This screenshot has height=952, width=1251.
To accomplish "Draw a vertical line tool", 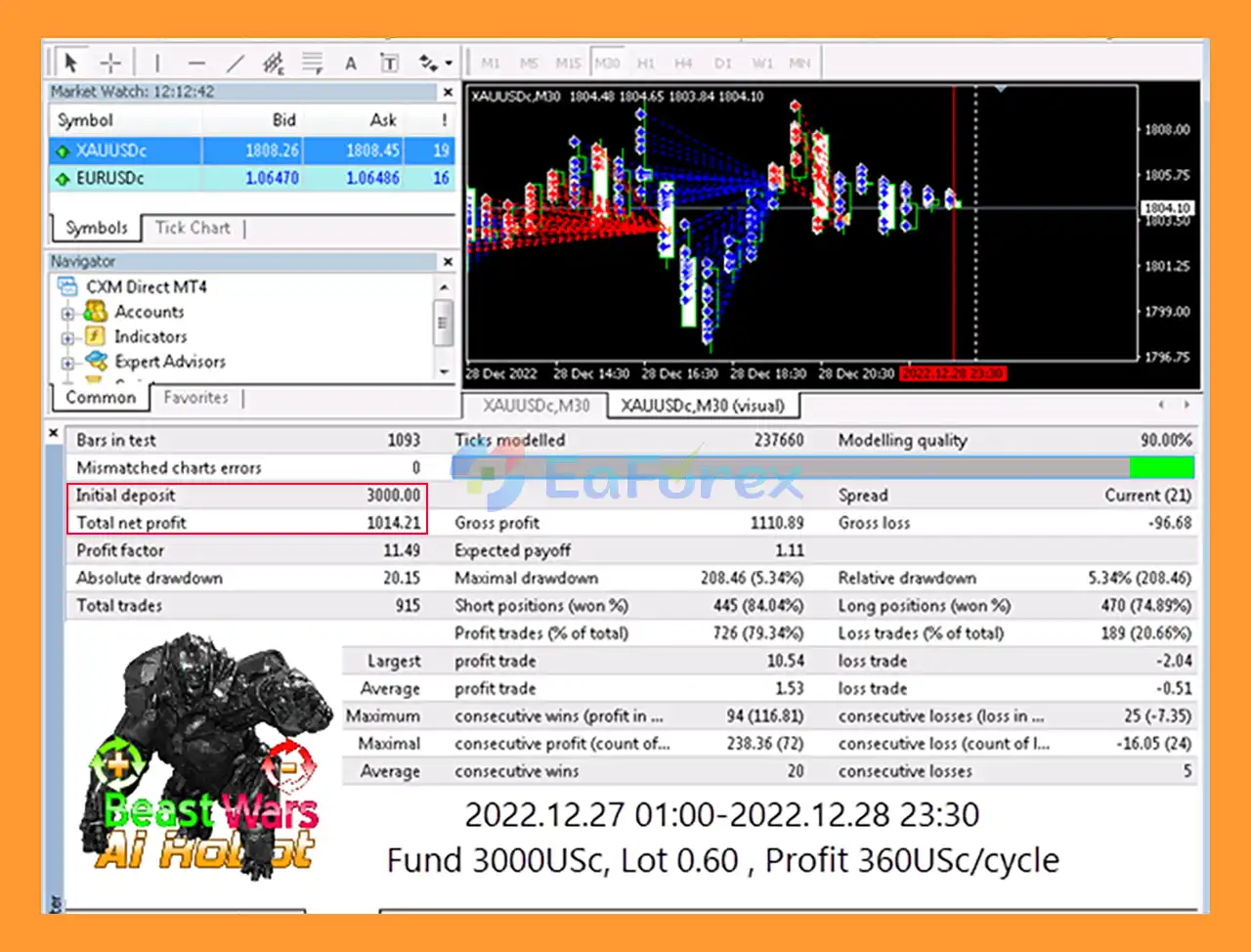I will [x=157, y=63].
